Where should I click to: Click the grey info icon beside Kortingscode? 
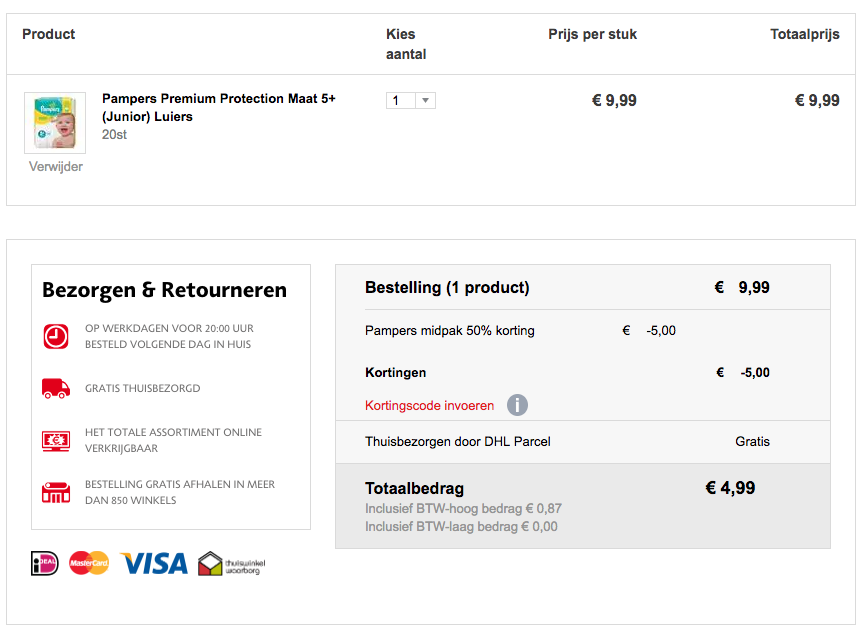517,405
